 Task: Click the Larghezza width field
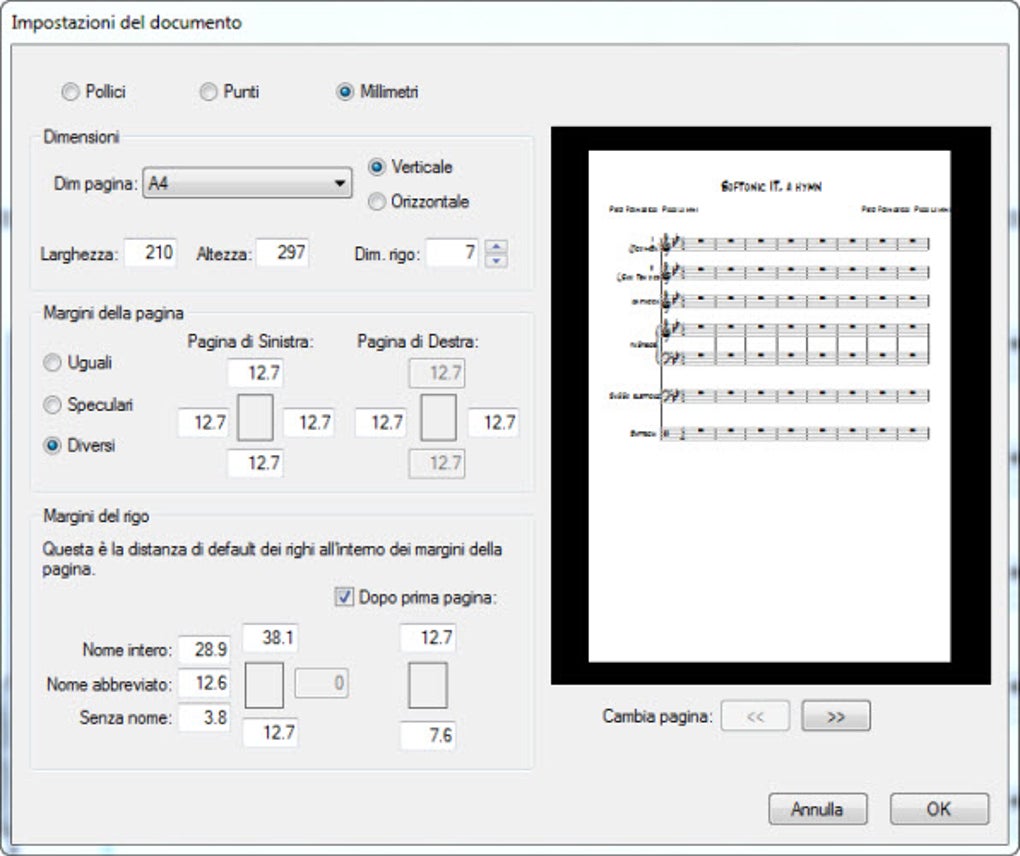(150, 252)
